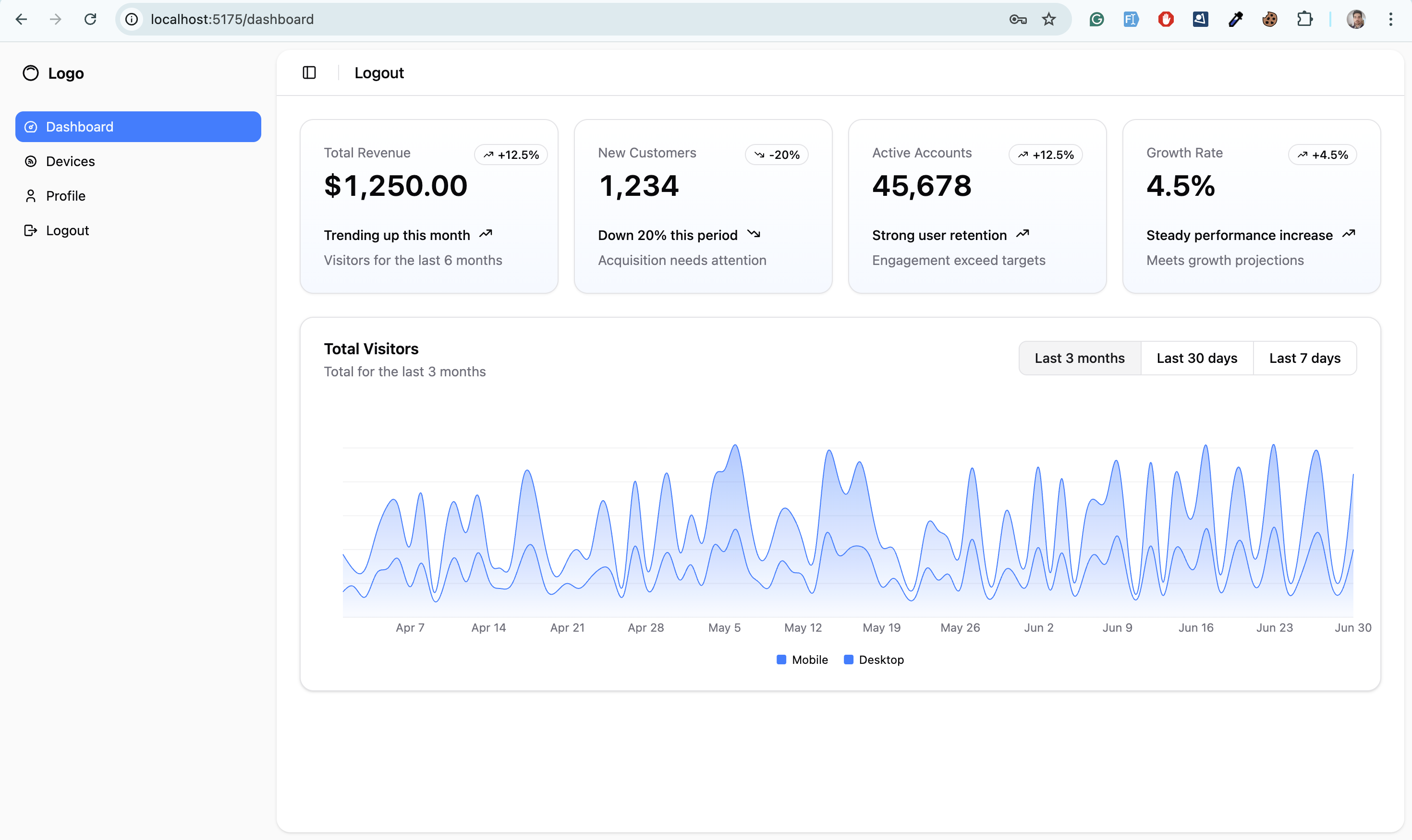Open browser extensions puzzle icon
1412x840 pixels.
(x=1304, y=19)
